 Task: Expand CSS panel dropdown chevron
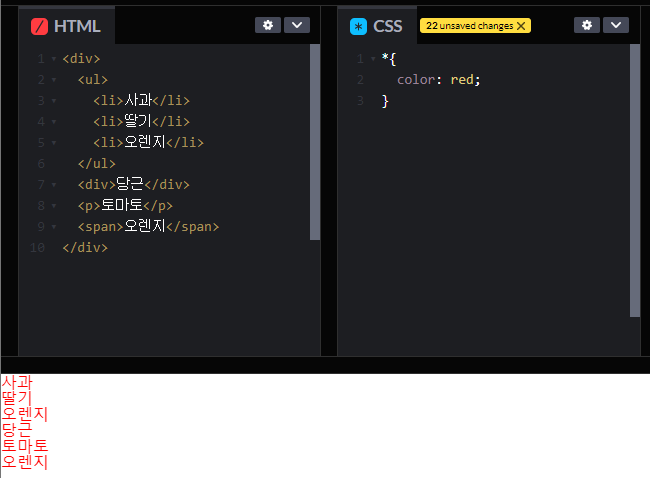point(616,25)
